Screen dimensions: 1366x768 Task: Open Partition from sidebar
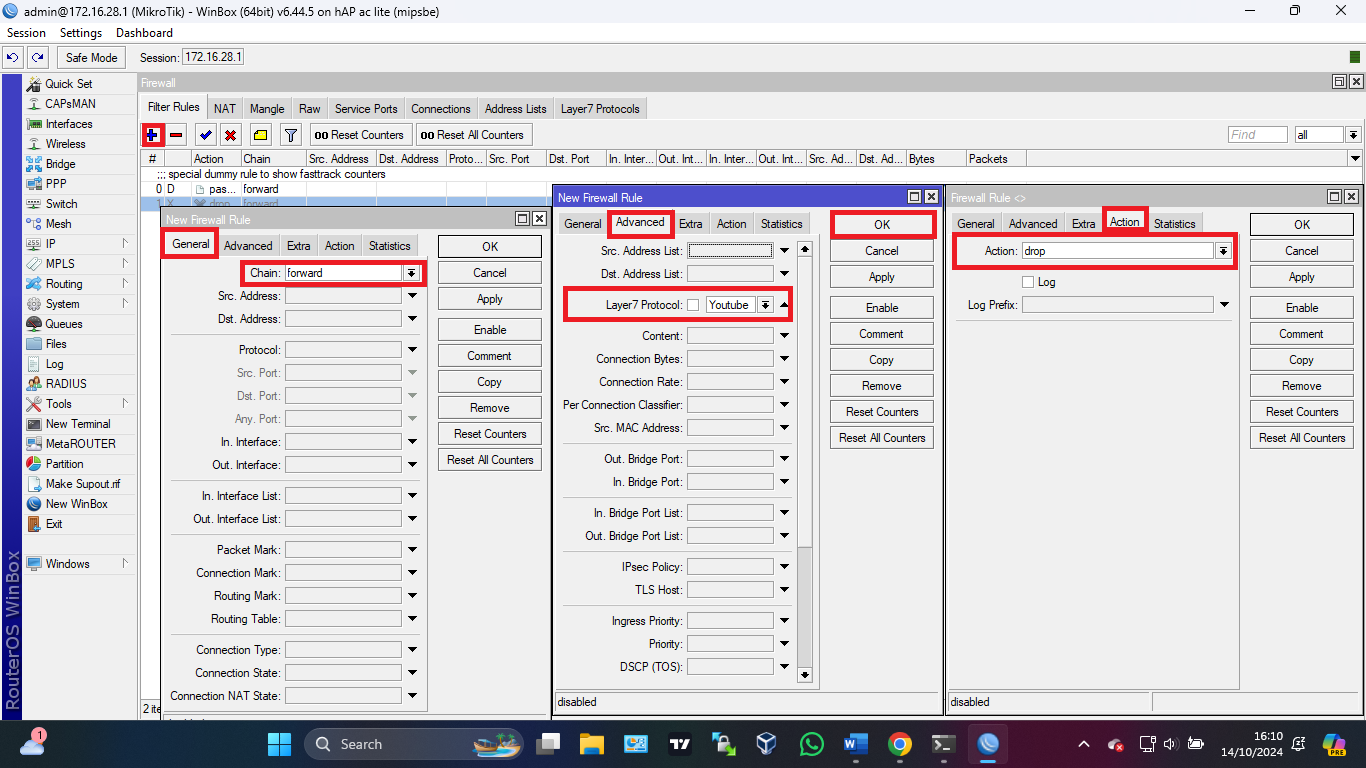coord(64,464)
